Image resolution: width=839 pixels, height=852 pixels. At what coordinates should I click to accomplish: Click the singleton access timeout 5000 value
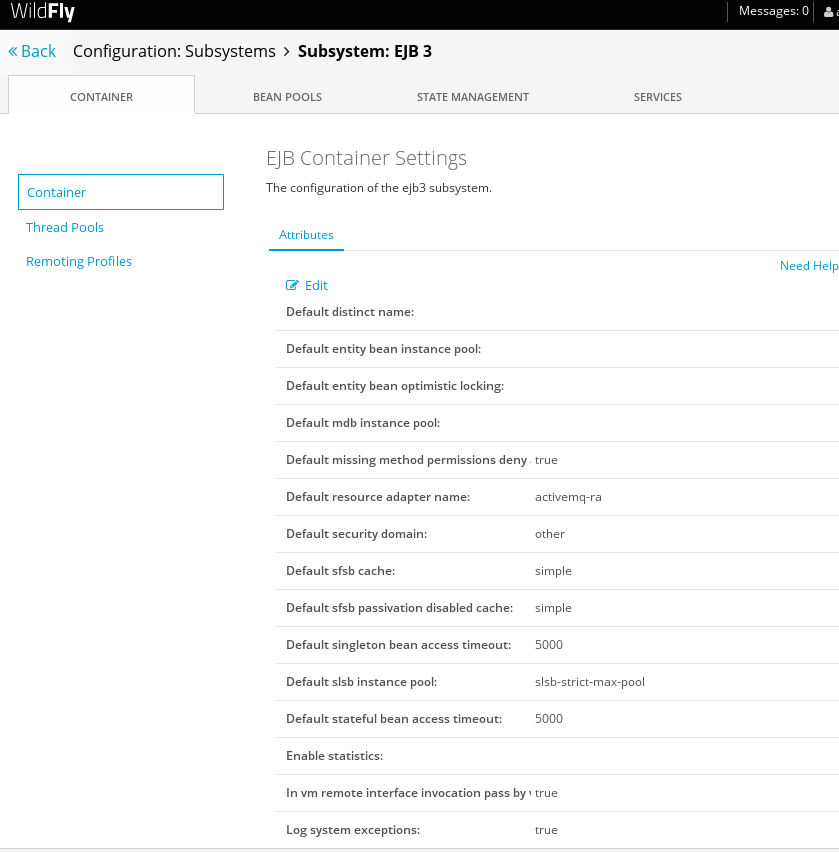(x=549, y=644)
